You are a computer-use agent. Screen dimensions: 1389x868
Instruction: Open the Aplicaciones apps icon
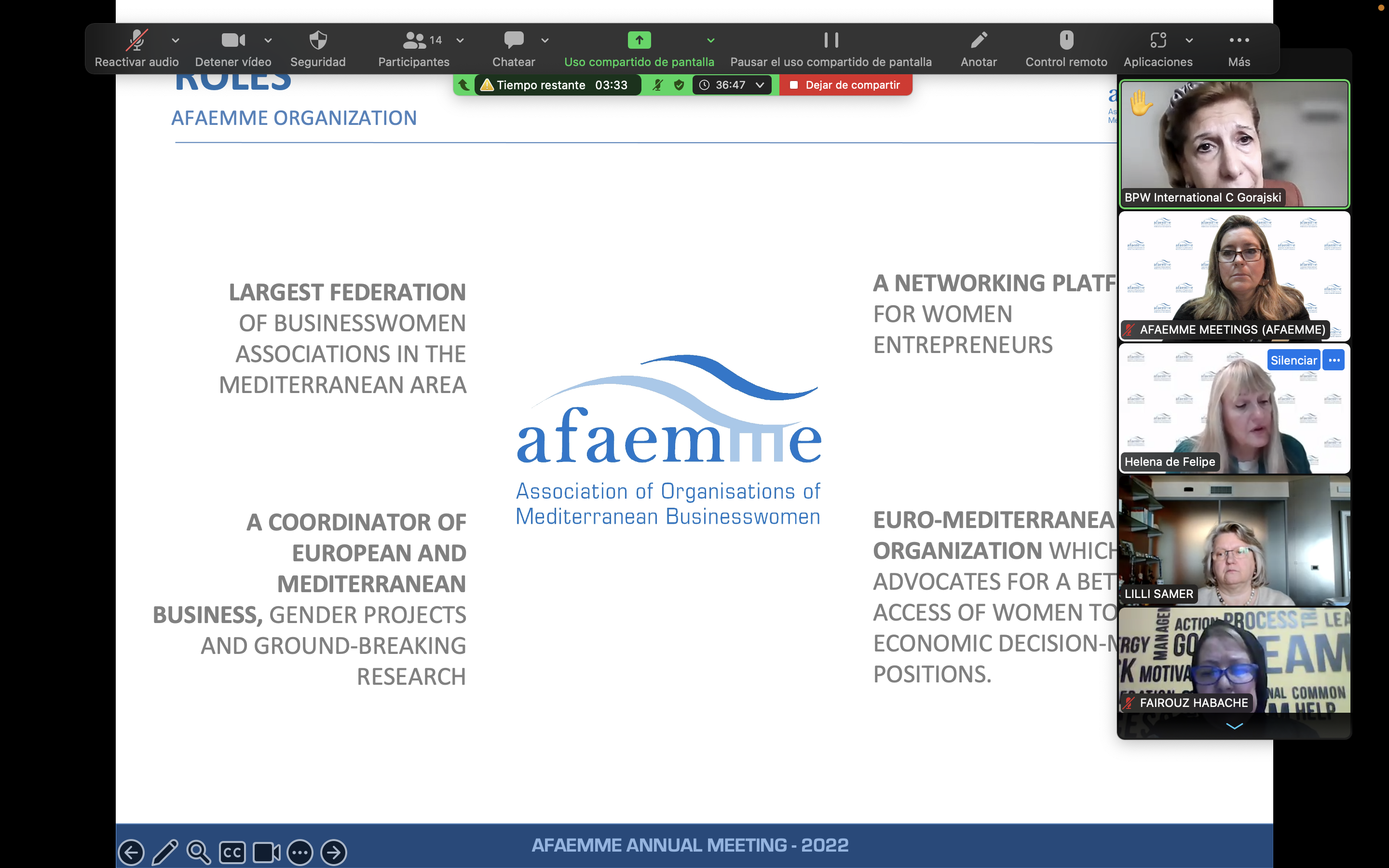click(1158, 40)
